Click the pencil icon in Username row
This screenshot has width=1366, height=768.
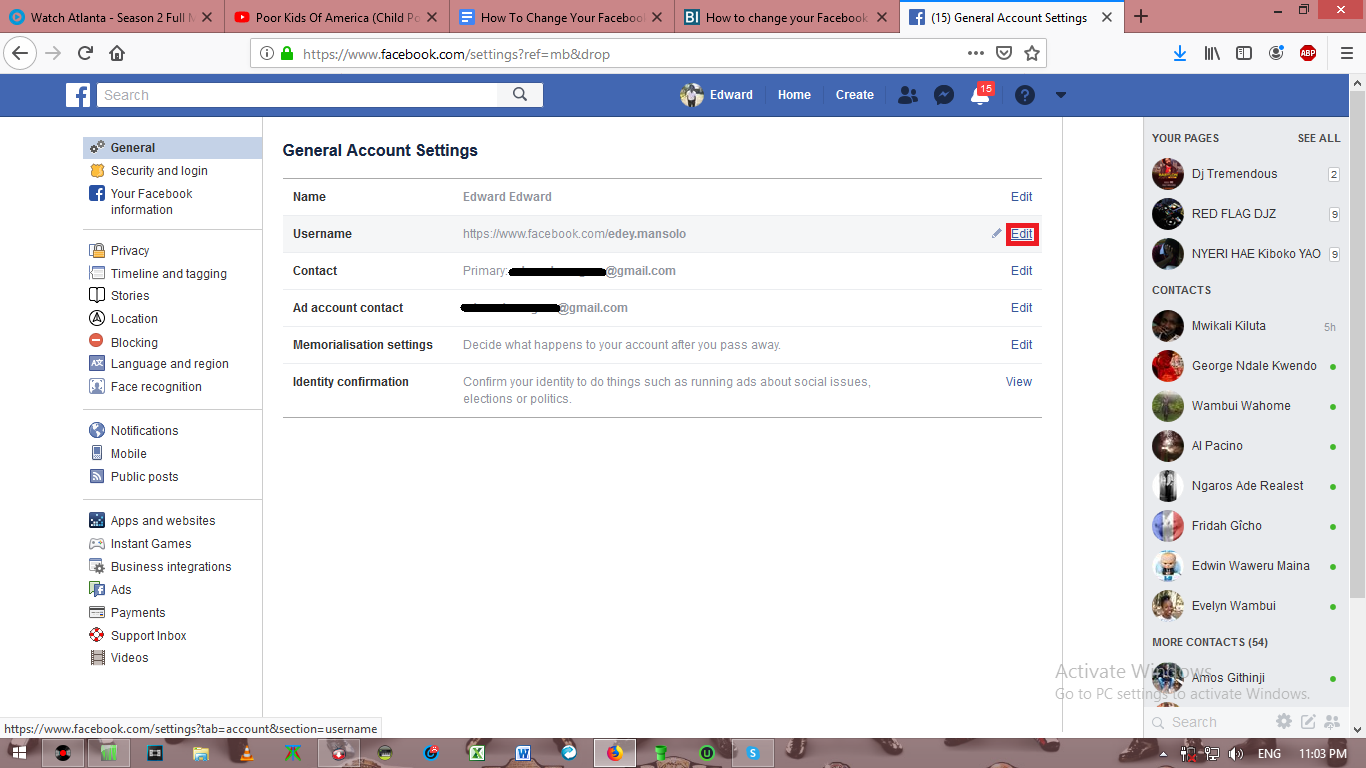tap(996, 233)
